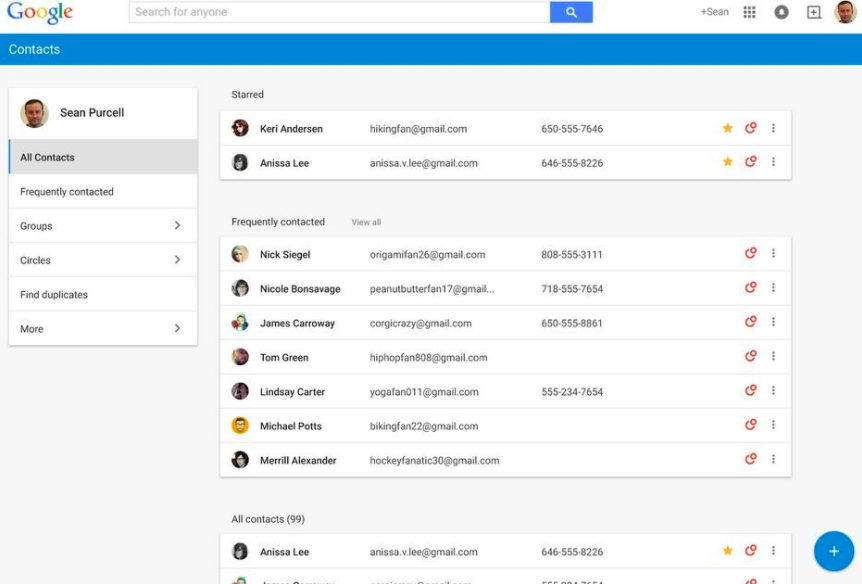This screenshot has width=862, height=584.
Task: Open the notifications bell
Action: [782, 11]
